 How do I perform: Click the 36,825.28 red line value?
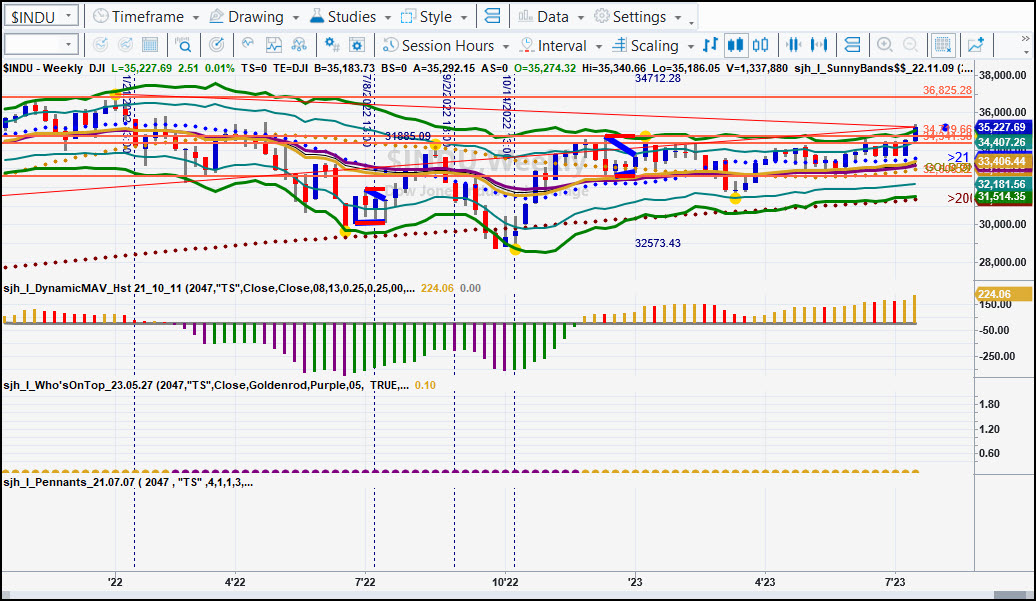[x=947, y=90]
